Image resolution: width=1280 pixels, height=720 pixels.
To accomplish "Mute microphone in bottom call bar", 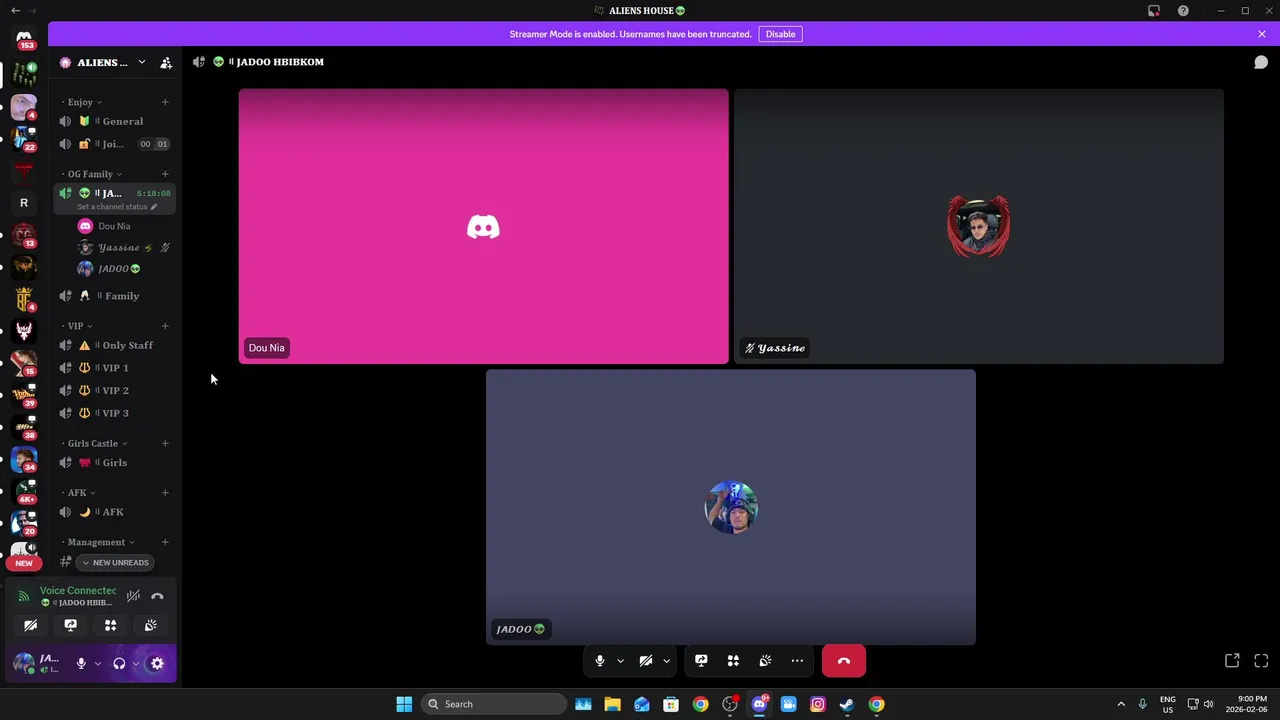I will (x=599, y=661).
